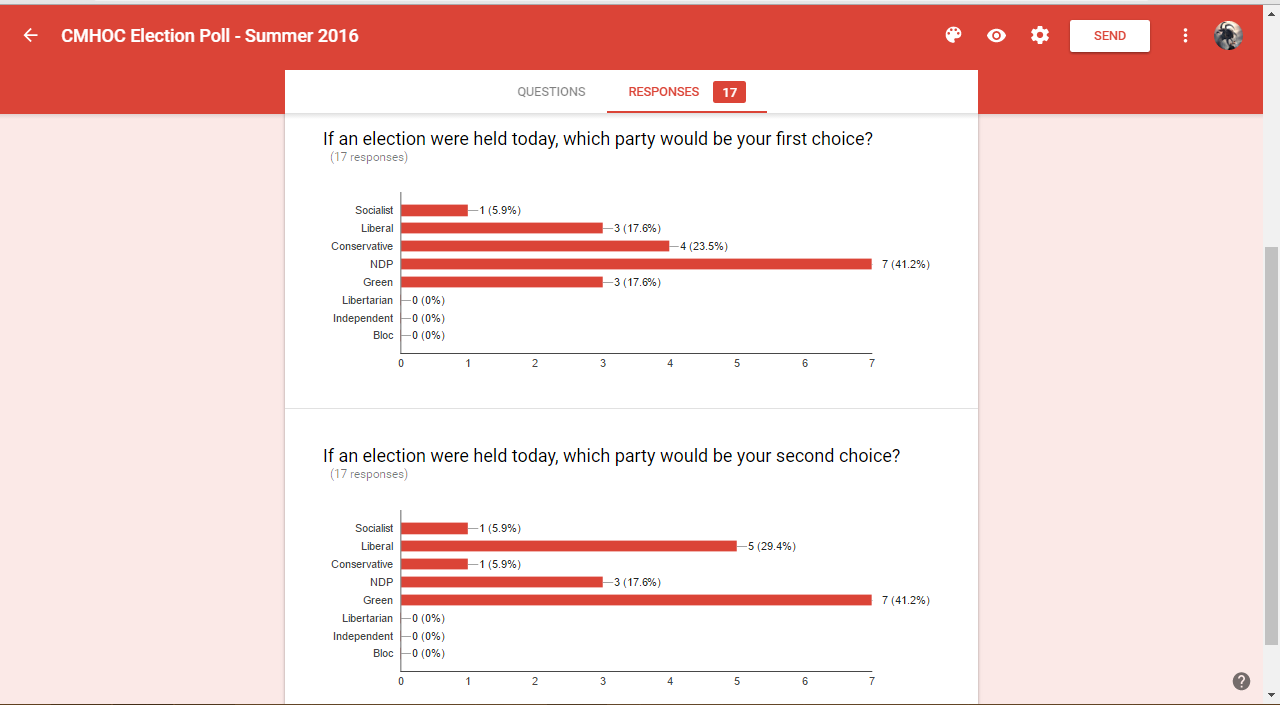Click the scrollbar down arrow

tap(1271, 694)
